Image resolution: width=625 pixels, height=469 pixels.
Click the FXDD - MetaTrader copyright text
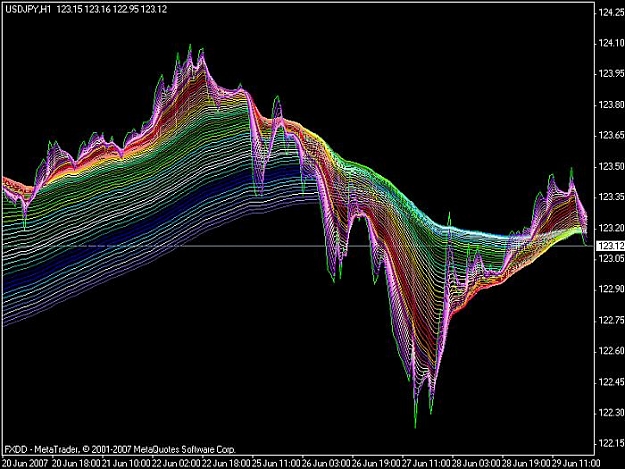point(120,449)
